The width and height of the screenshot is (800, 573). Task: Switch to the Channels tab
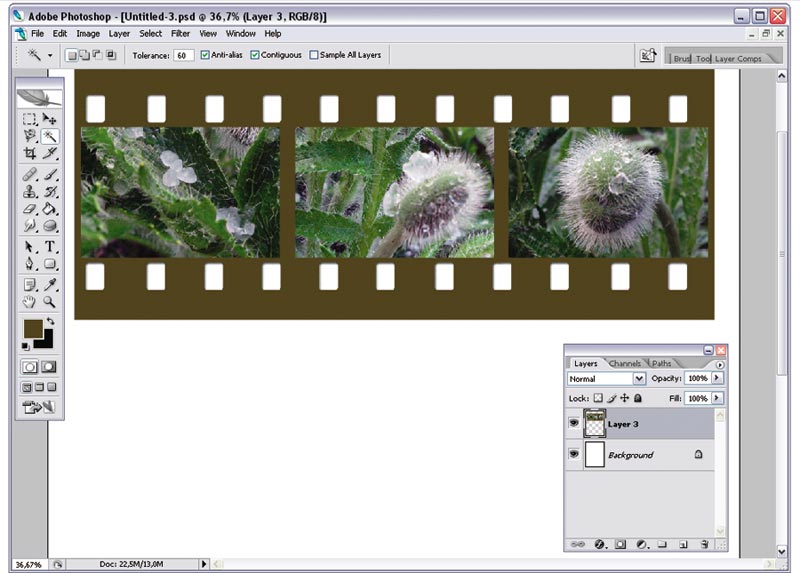point(625,363)
